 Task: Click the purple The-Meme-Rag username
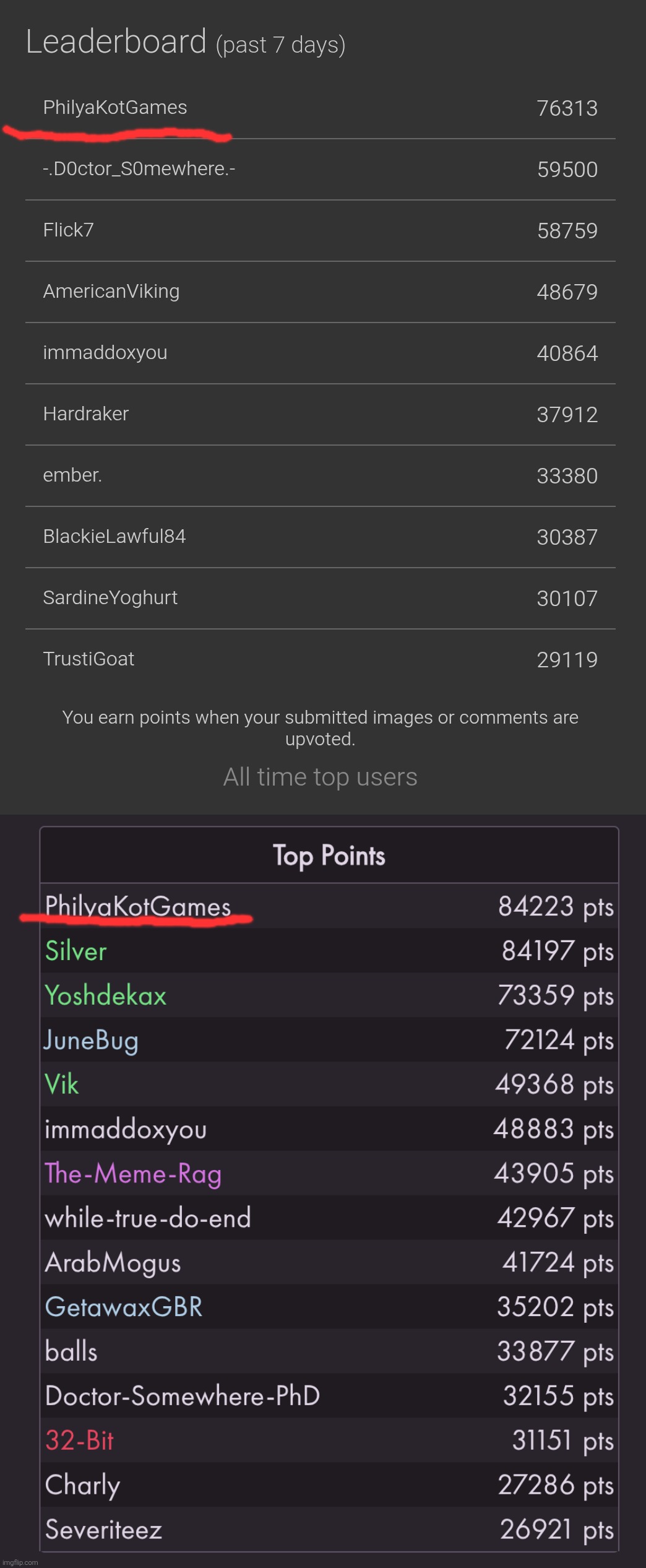click(133, 1174)
